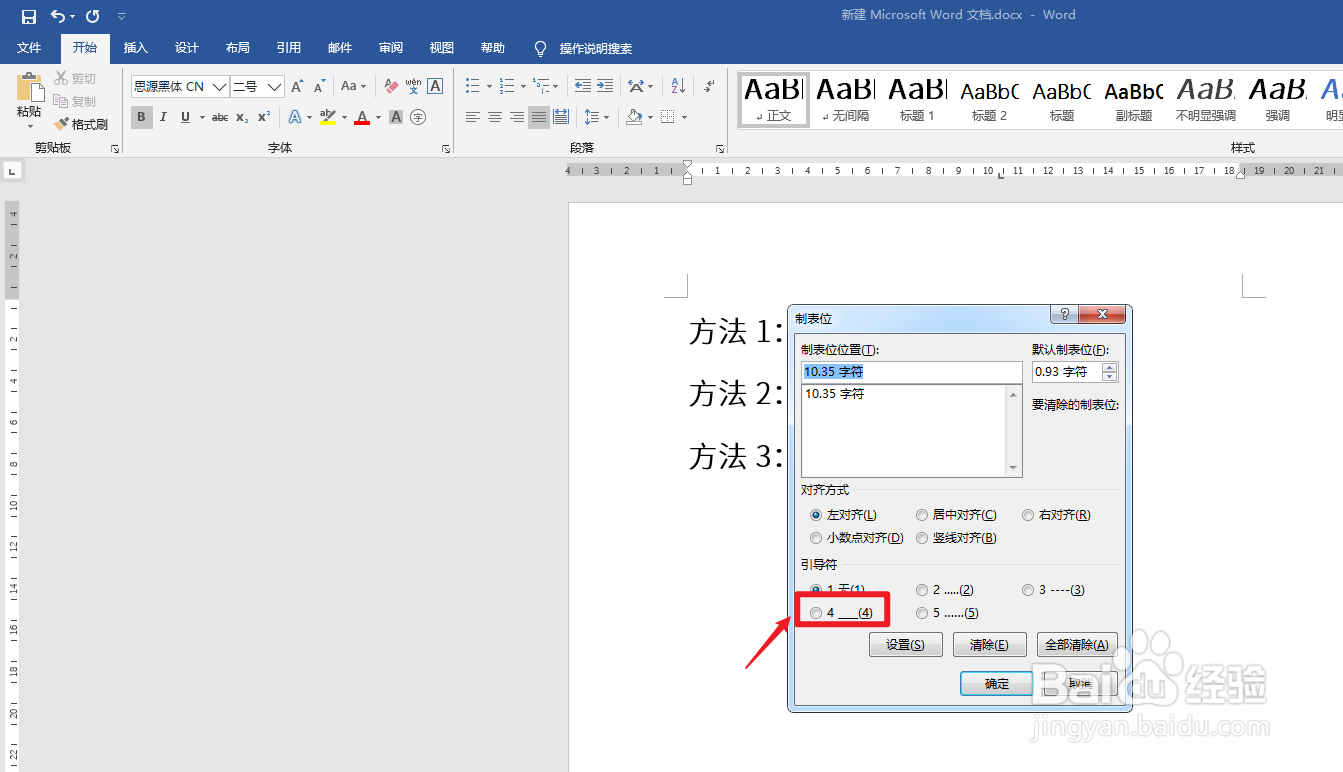Toggle italic formatting
The height and width of the screenshot is (772, 1343).
click(x=163, y=117)
